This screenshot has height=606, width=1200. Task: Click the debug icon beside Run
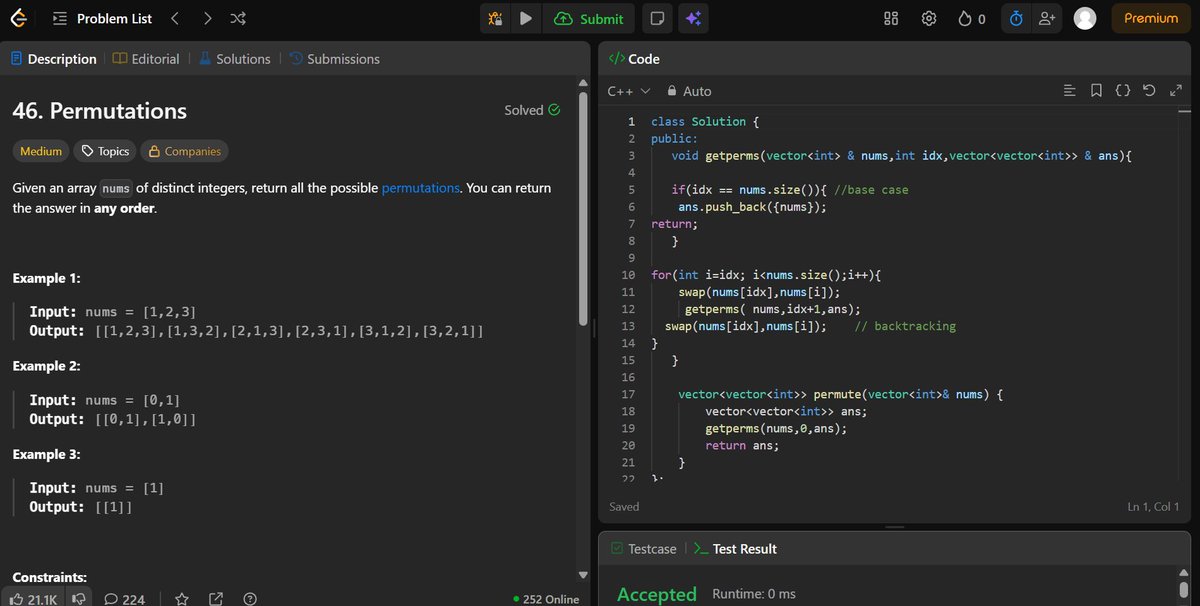point(495,18)
